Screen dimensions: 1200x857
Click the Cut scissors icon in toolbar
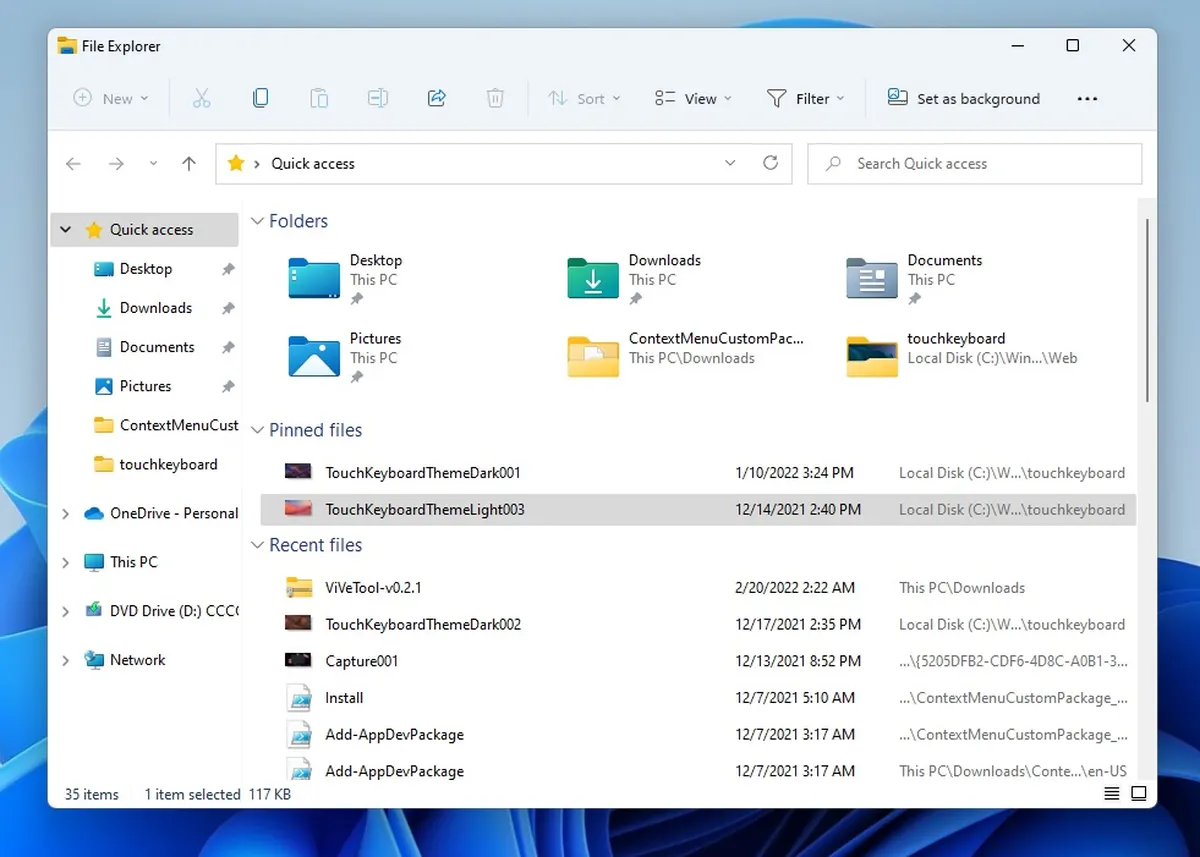(201, 98)
